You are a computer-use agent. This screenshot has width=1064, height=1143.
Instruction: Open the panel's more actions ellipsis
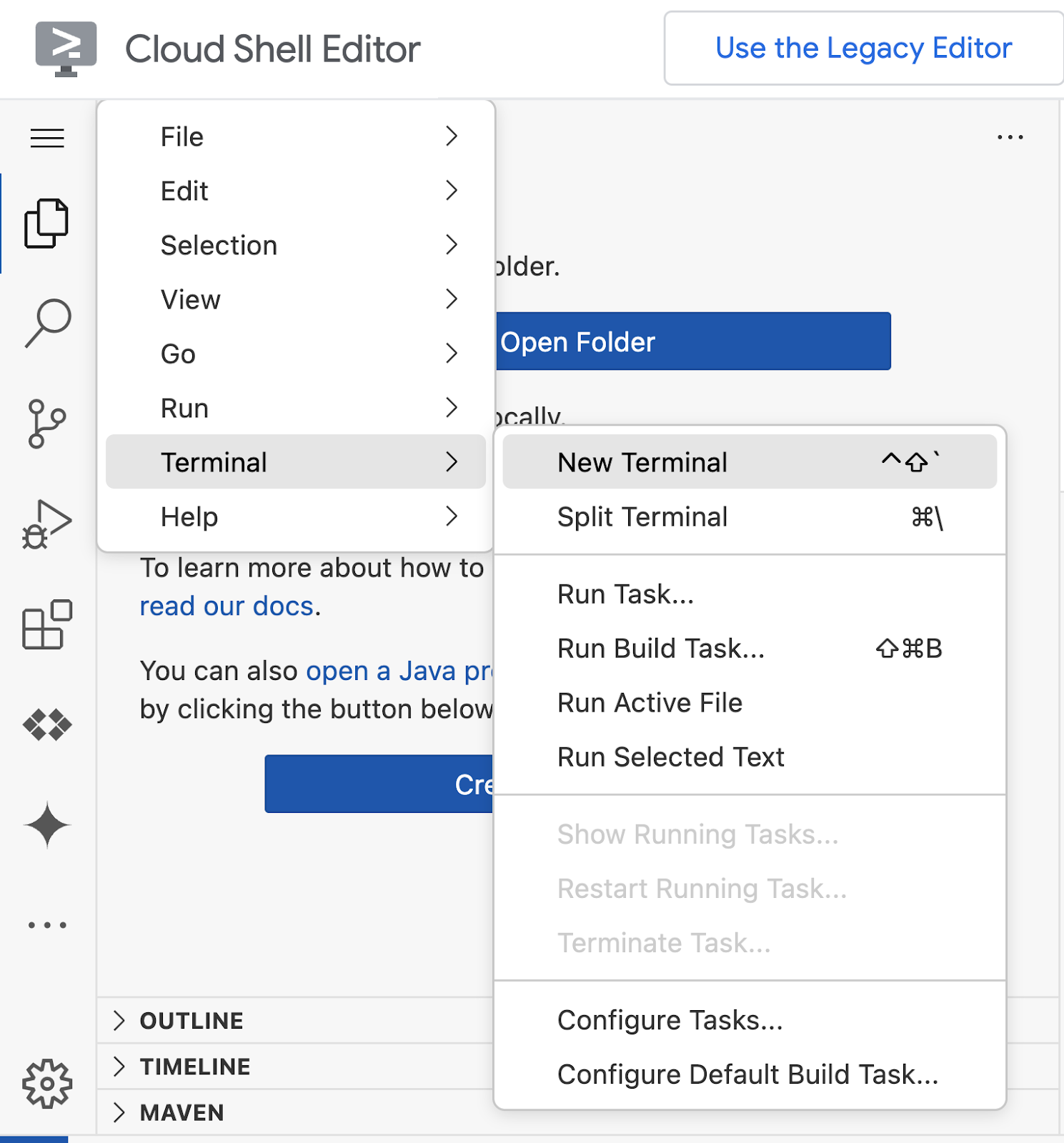coord(1010,137)
